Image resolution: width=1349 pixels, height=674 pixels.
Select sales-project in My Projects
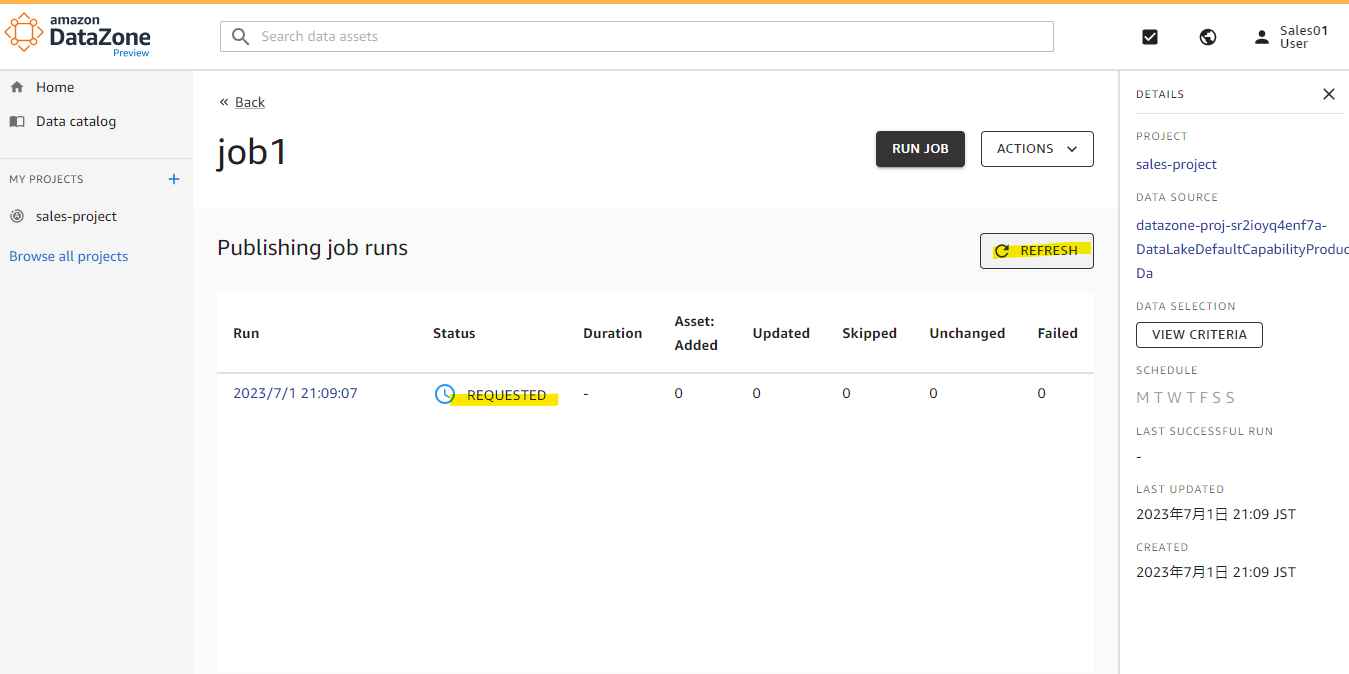click(x=76, y=216)
